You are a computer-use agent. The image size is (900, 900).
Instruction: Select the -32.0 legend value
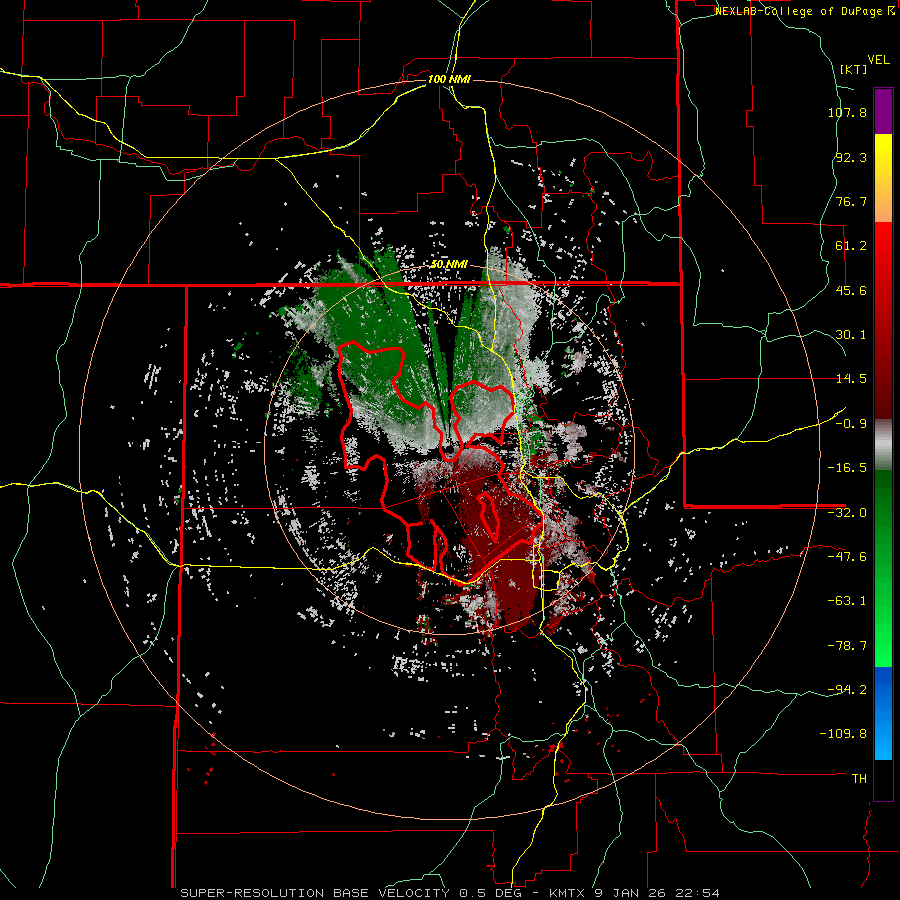point(847,513)
